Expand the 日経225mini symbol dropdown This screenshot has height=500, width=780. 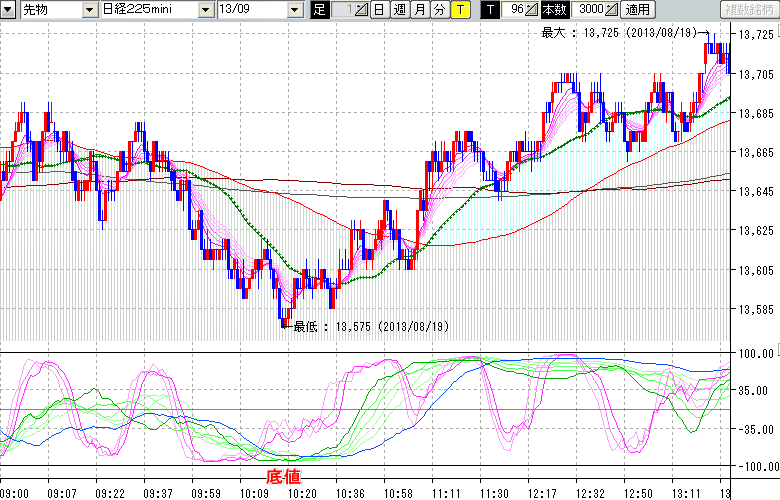[x=205, y=9]
